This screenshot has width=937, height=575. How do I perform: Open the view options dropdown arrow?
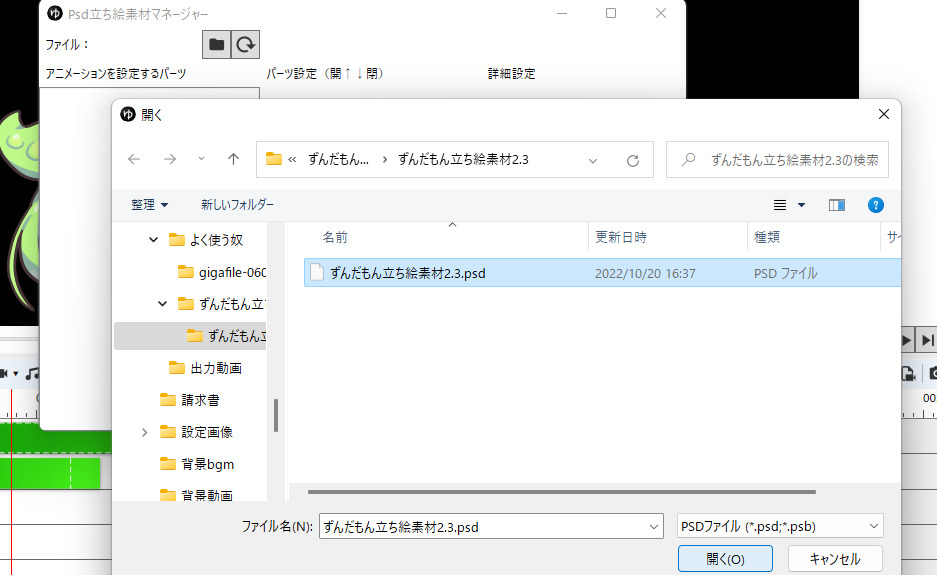coord(801,205)
